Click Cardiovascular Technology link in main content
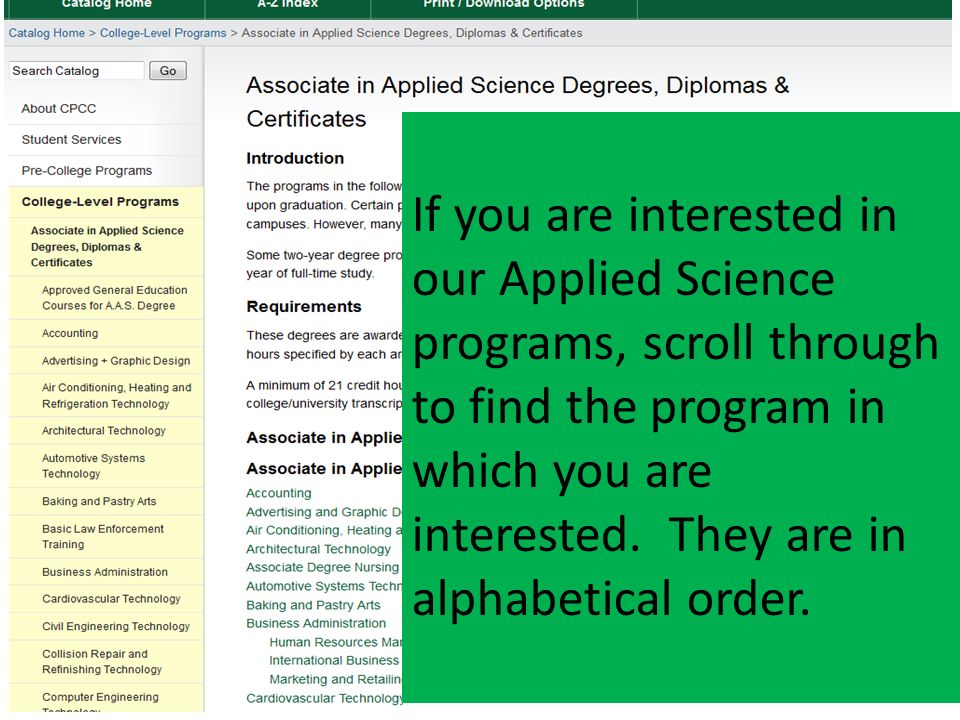The image size is (960, 720). pos(324,699)
